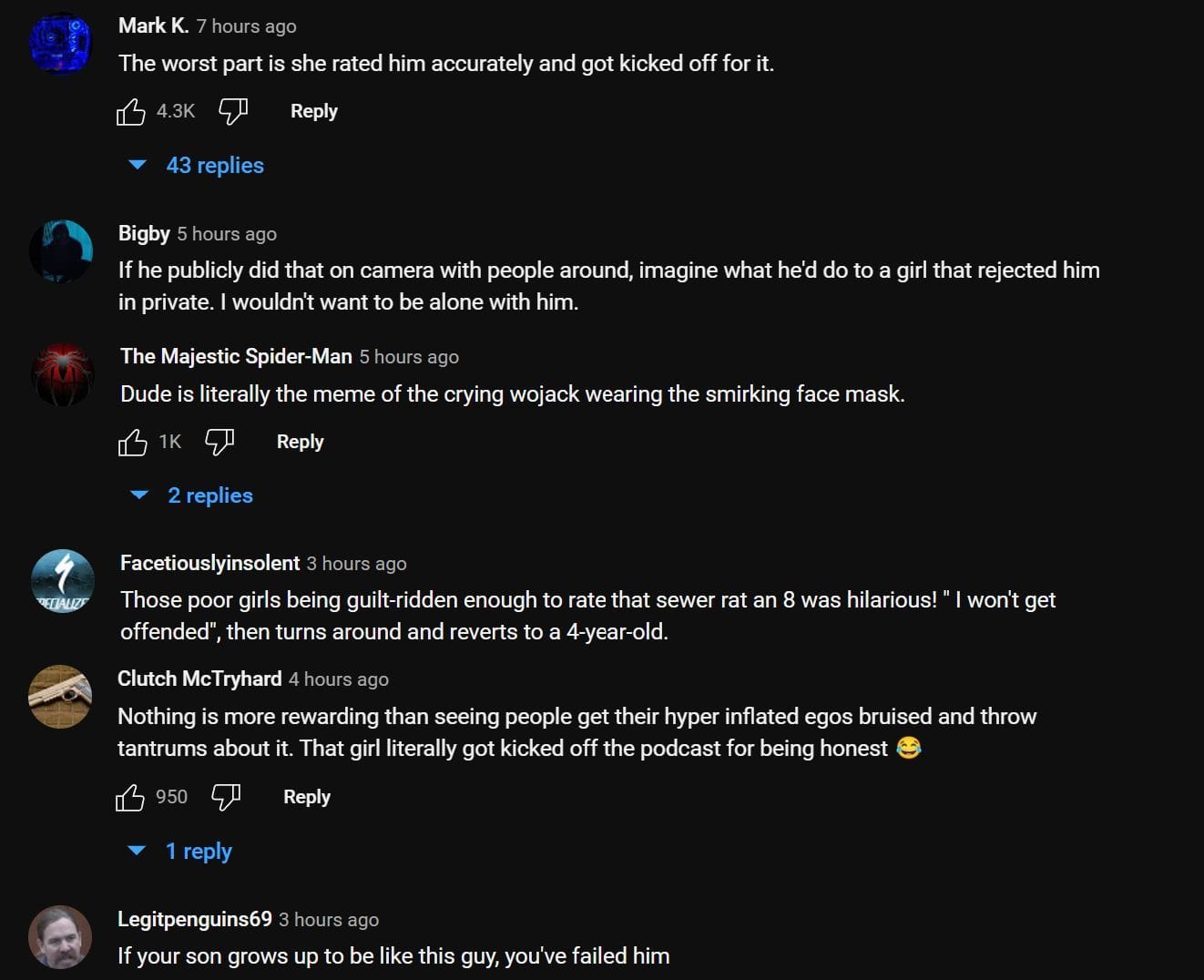Image resolution: width=1204 pixels, height=980 pixels.
Task: Expand the 1 reply on Clutch McTryhard's comment
Action: coord(199,851)
